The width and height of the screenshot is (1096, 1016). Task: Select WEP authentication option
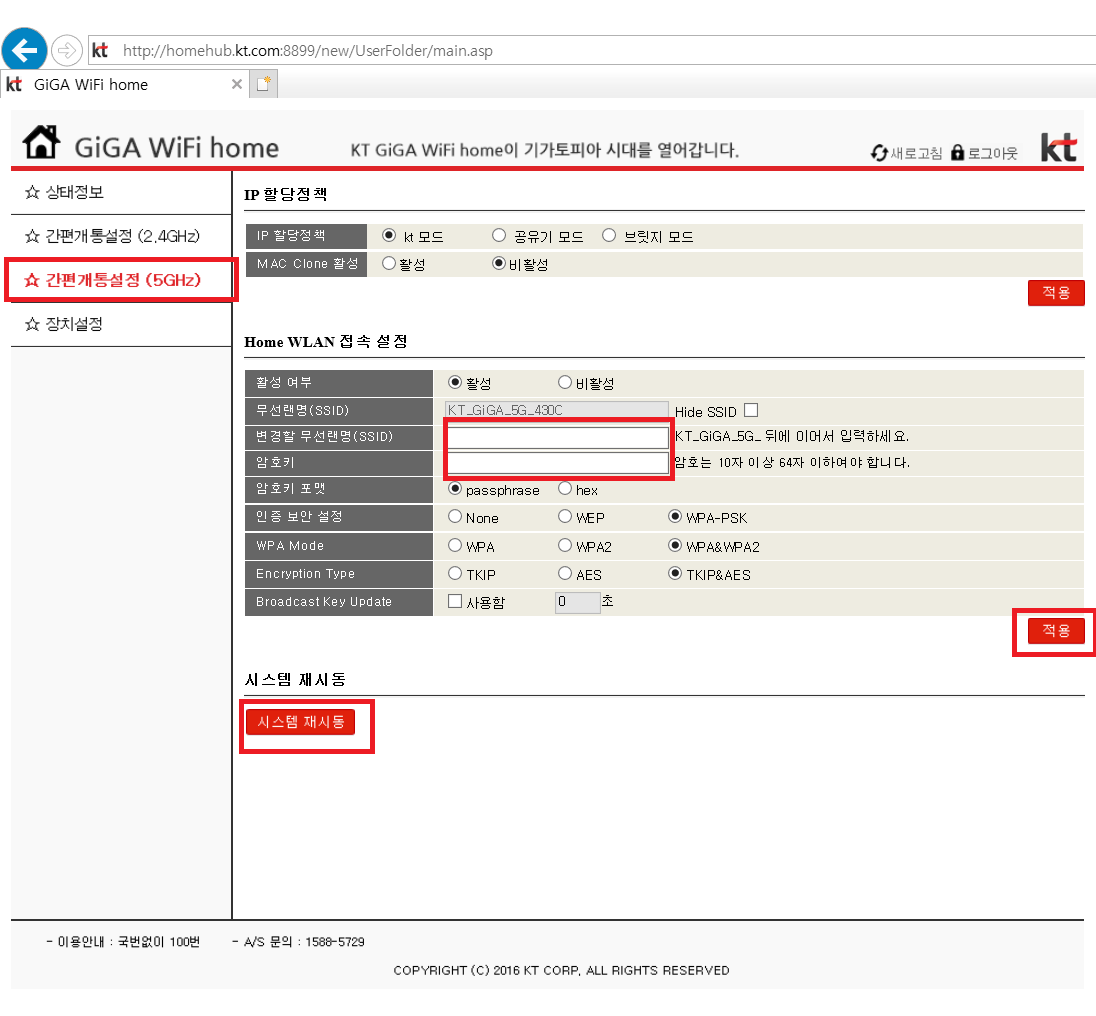(565, 516)
